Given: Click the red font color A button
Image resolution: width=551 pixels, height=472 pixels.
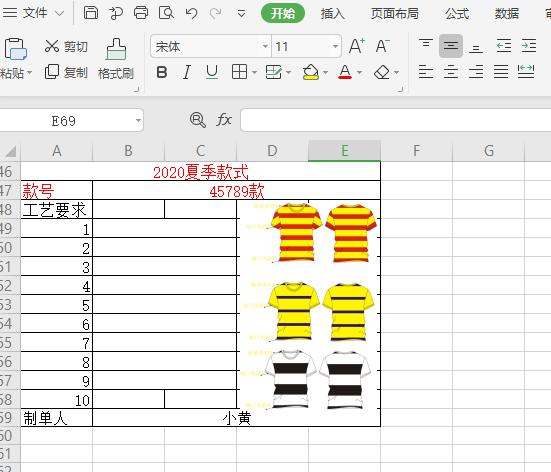Looking at the screenshot, I should click(x=345, y=72).
